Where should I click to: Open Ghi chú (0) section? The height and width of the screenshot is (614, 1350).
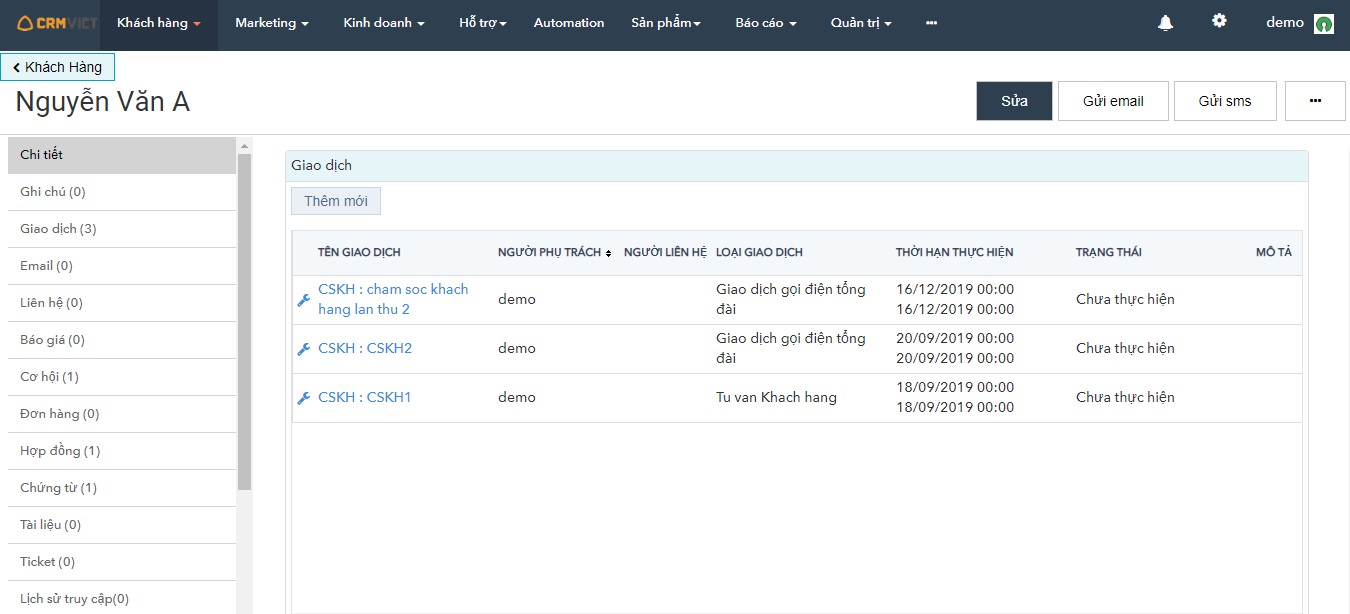point(122,192)
